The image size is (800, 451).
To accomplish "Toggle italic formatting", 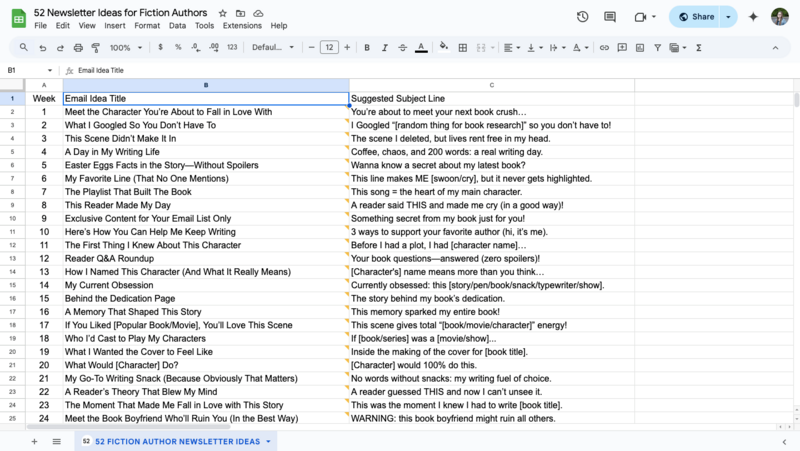I will (385, 47).
